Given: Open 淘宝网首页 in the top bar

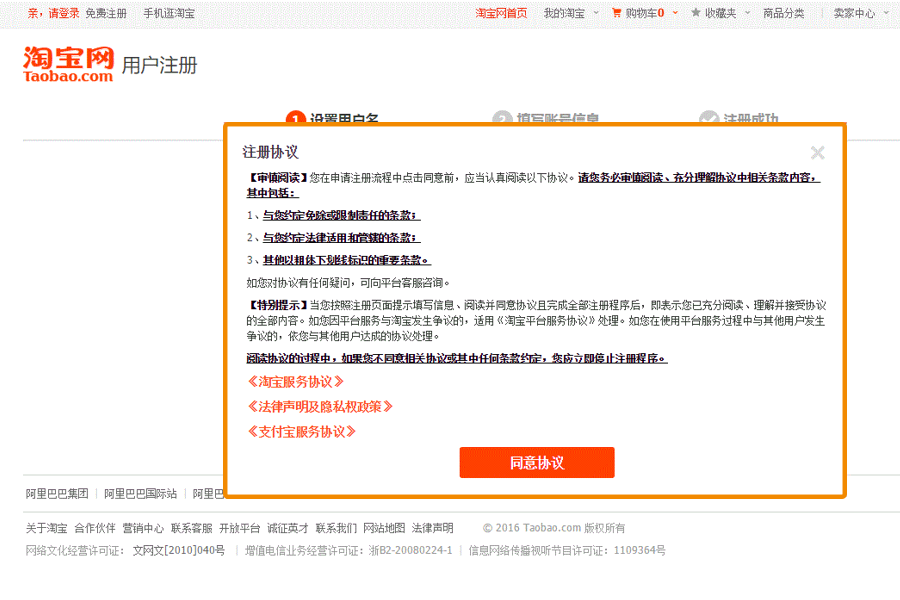Looking at the screenshot, I should coord(501,13).
